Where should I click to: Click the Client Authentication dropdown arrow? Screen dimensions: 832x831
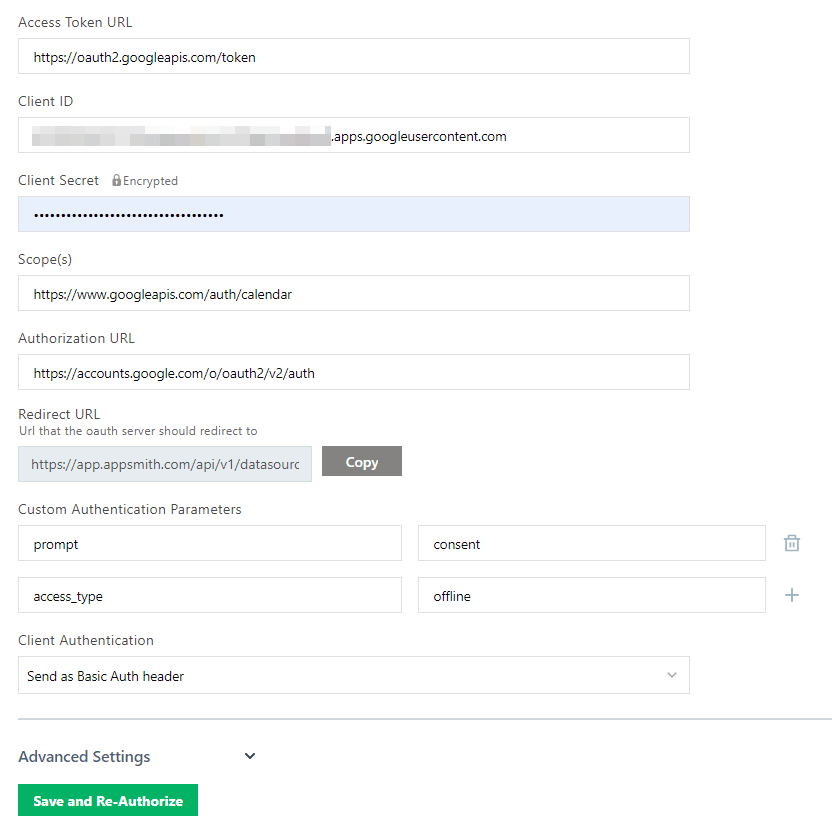672,675
